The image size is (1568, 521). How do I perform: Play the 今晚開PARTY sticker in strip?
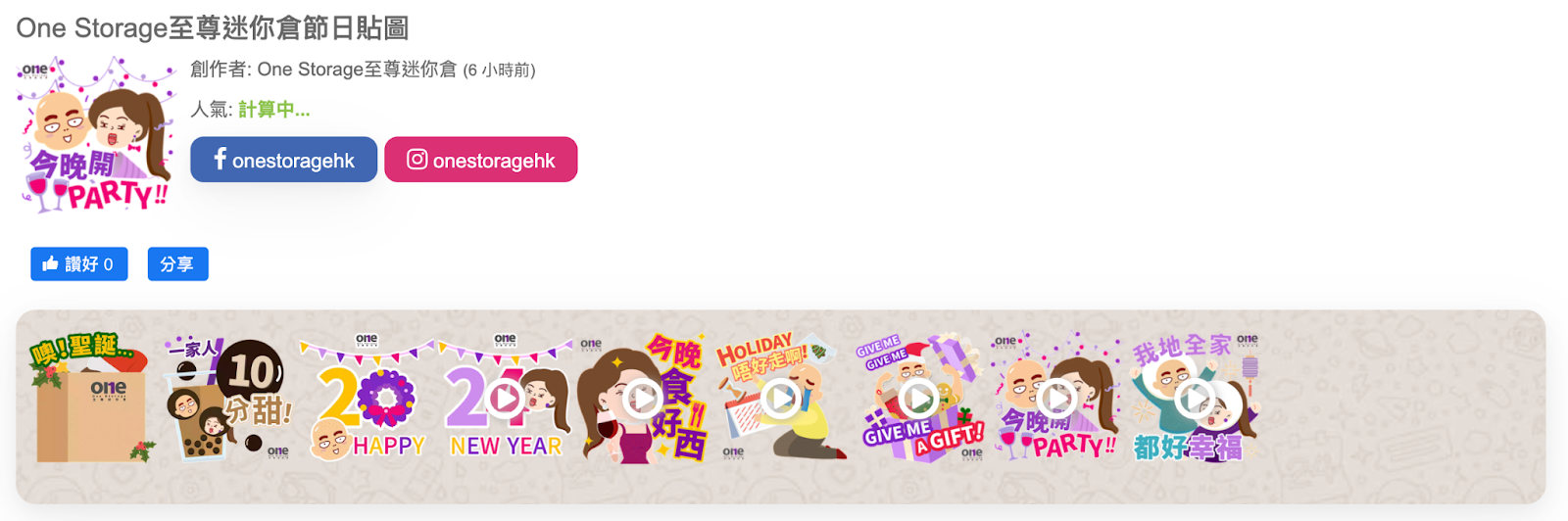(1056, 398)
